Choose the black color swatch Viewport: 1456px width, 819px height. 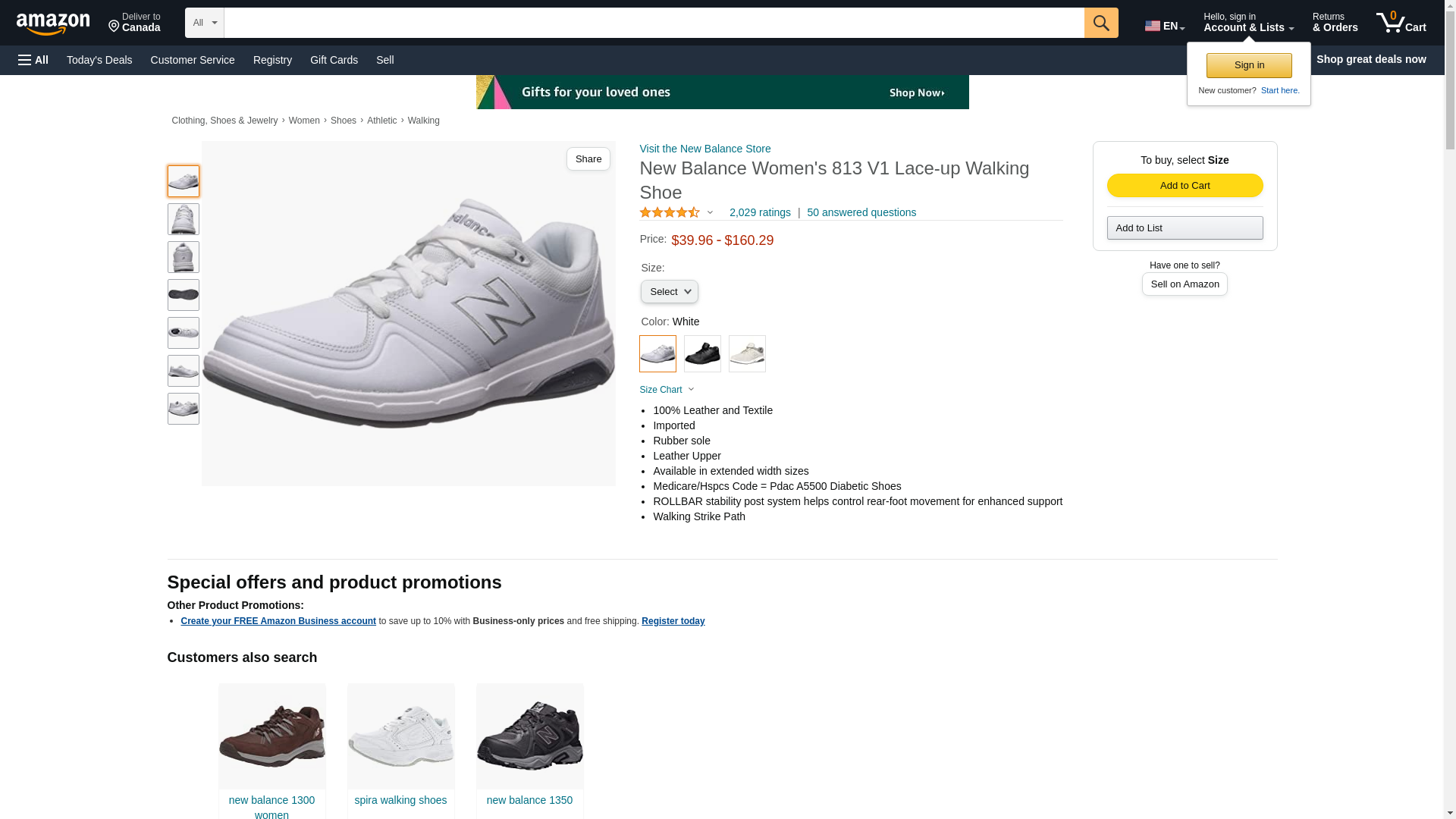[702, 354]
